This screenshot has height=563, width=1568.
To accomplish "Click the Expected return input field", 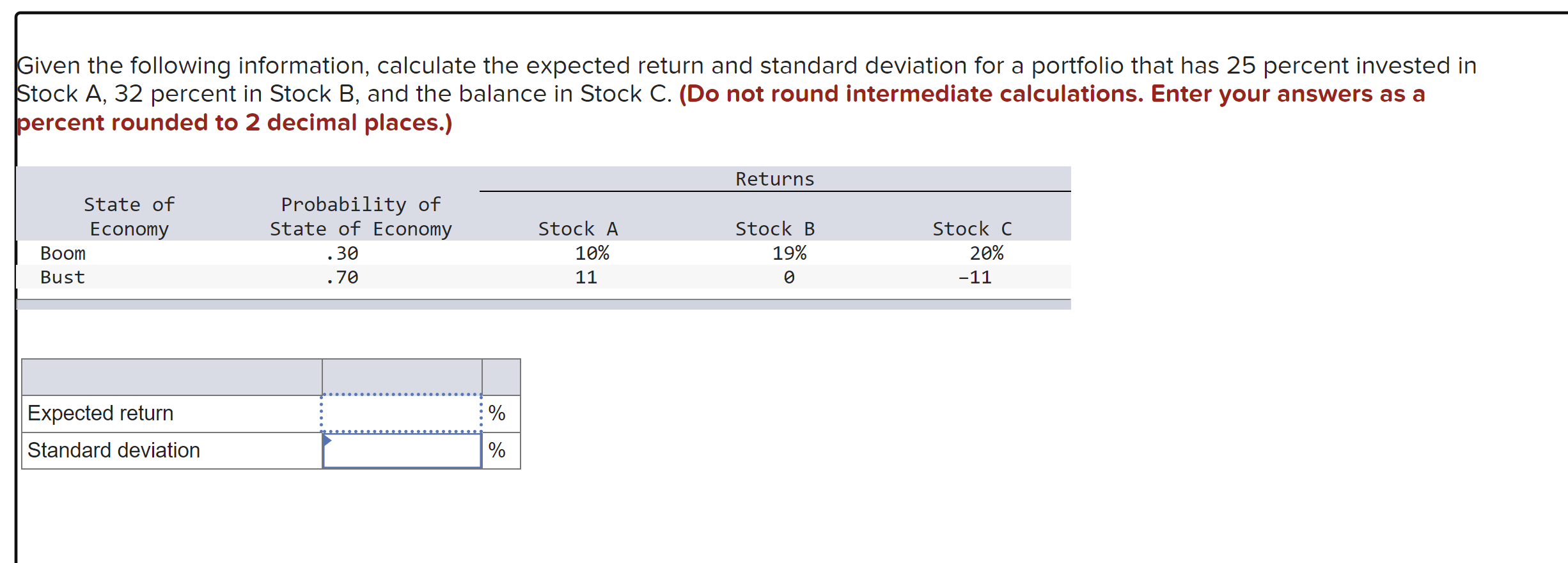I will 402,413.
